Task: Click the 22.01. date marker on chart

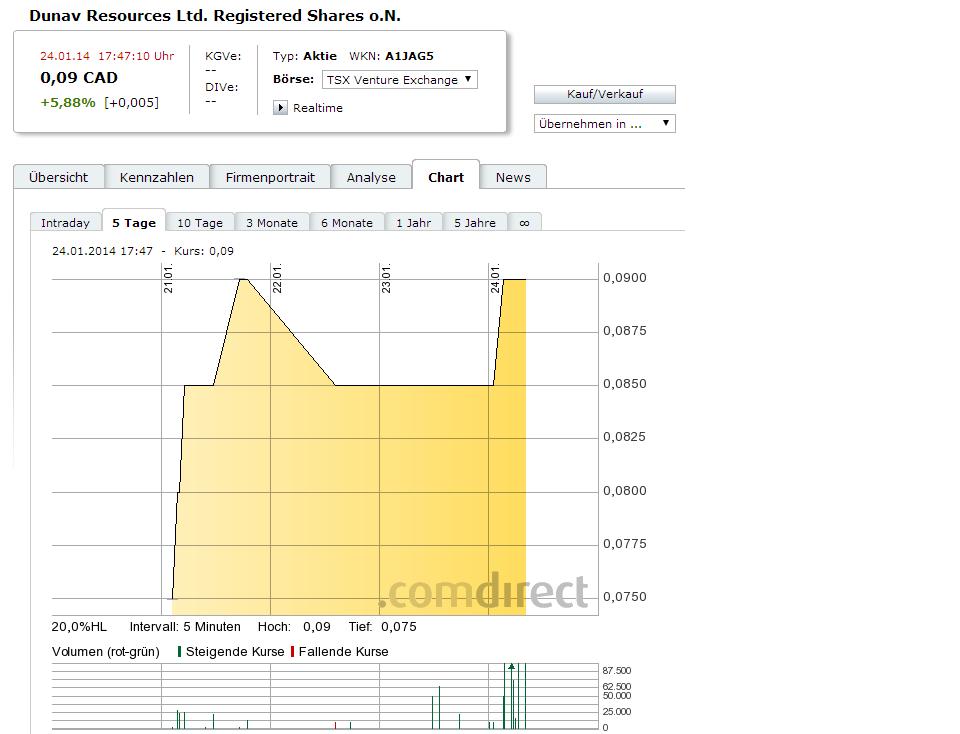Action: point(277,279)
